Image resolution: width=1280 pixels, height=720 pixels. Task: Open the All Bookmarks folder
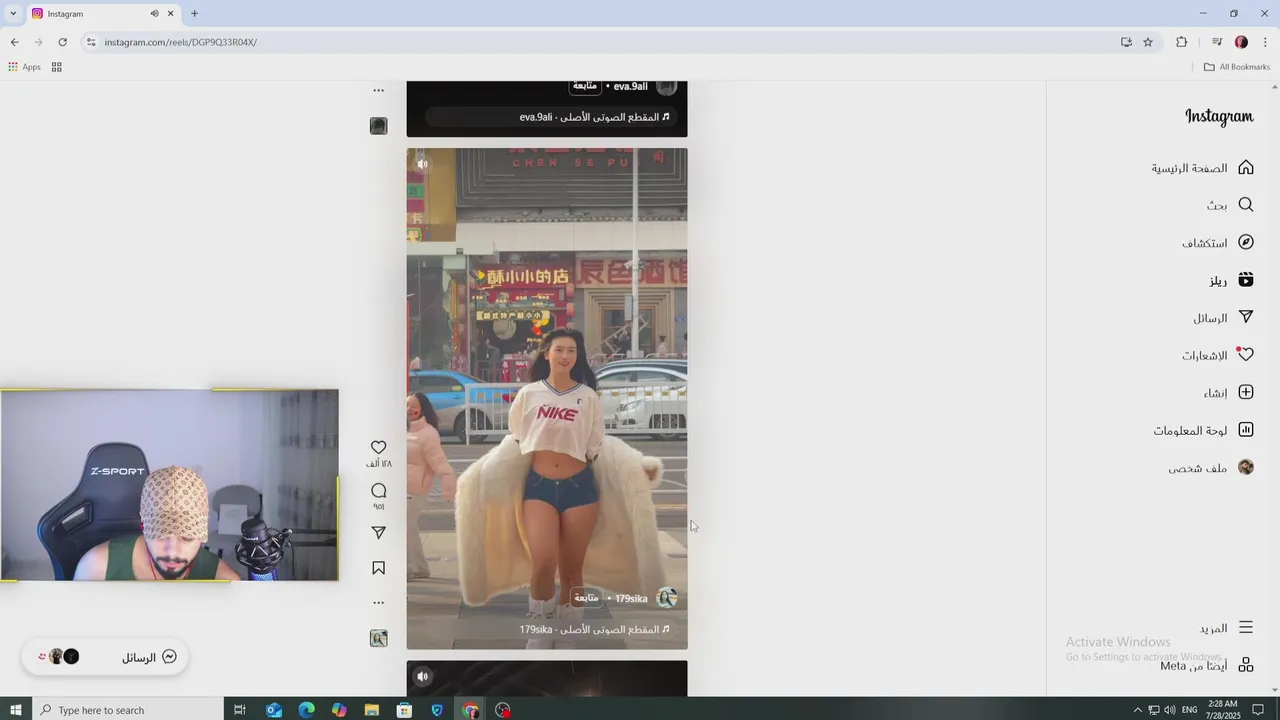(1237, 67)
